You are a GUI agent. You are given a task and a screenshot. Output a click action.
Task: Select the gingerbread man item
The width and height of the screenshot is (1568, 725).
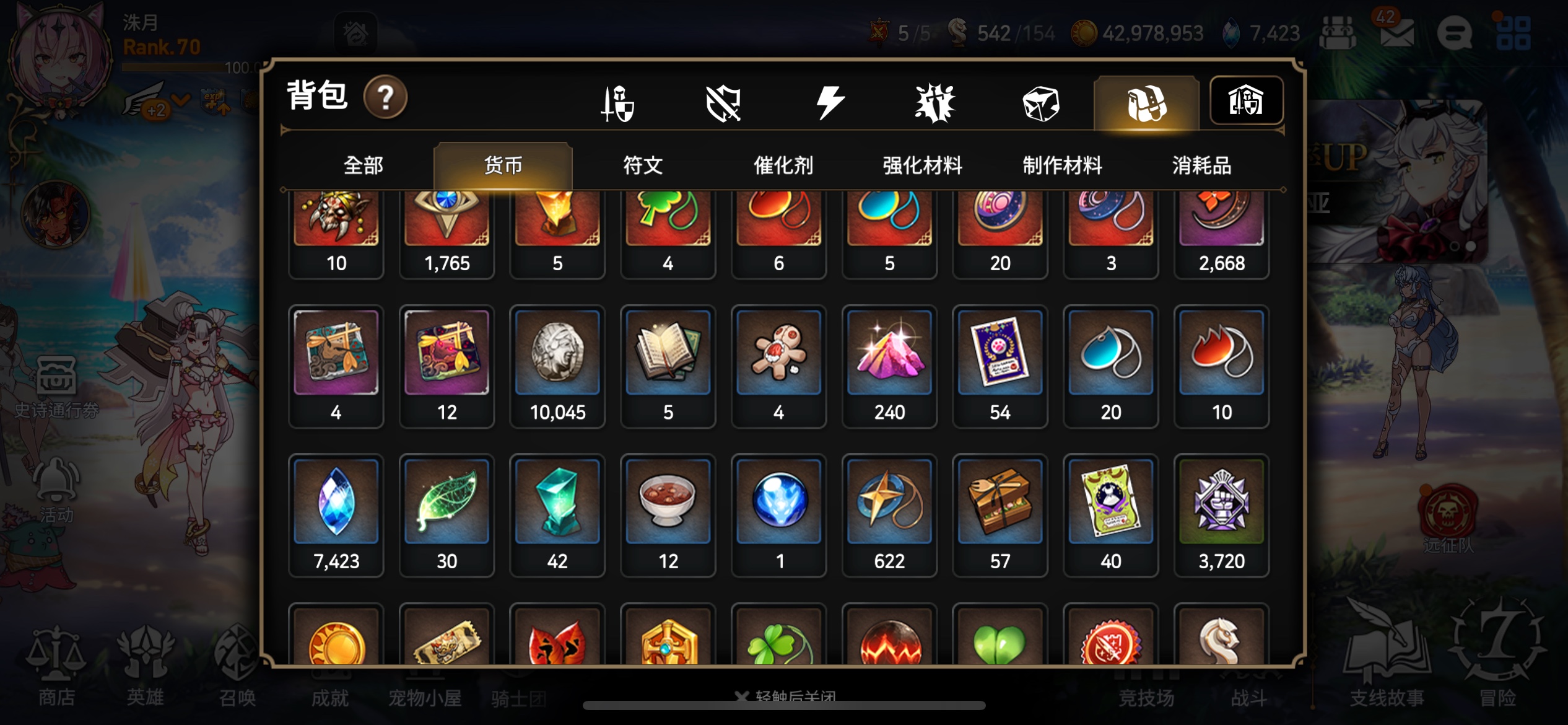pyautogui.click(x=778, y=366)
